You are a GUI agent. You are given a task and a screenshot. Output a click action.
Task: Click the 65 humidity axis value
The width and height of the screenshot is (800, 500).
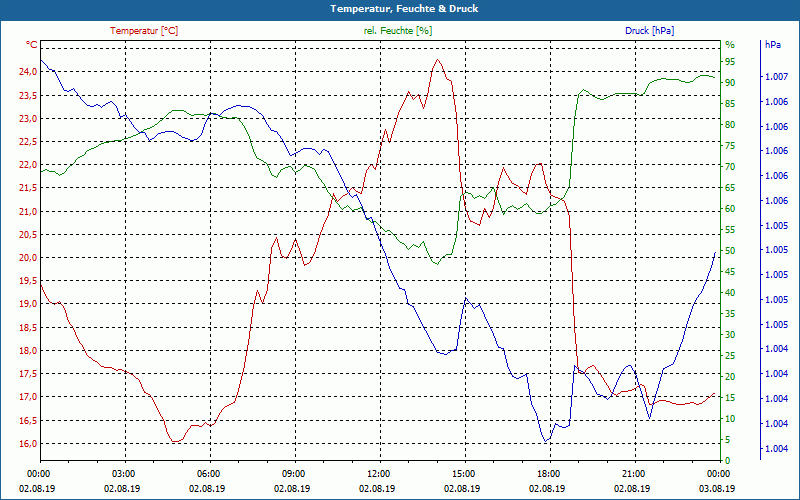coord(730,188)
